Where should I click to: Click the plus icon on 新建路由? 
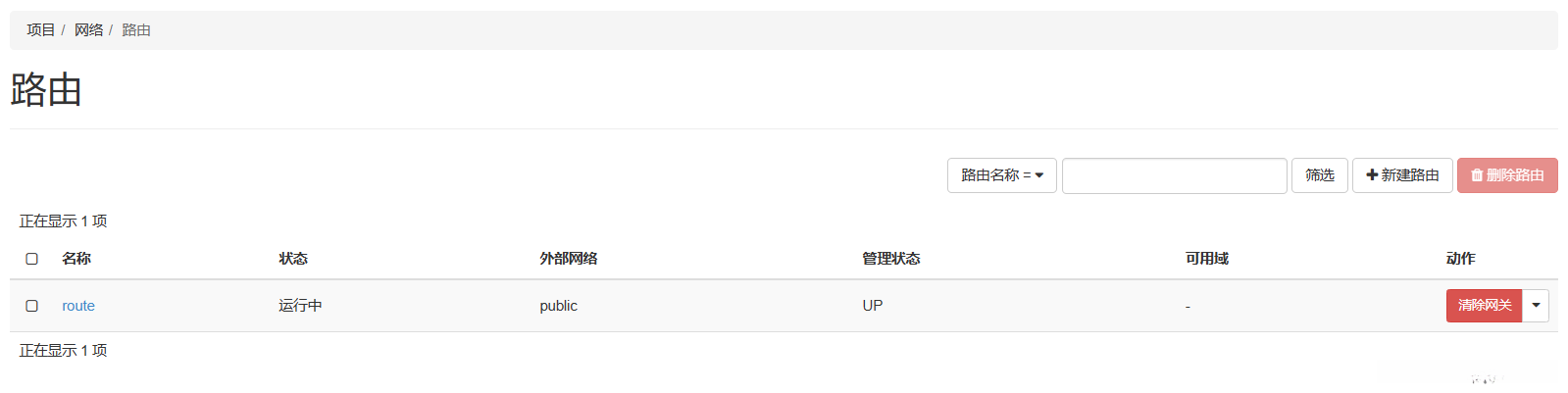[x=1372, y=175]
